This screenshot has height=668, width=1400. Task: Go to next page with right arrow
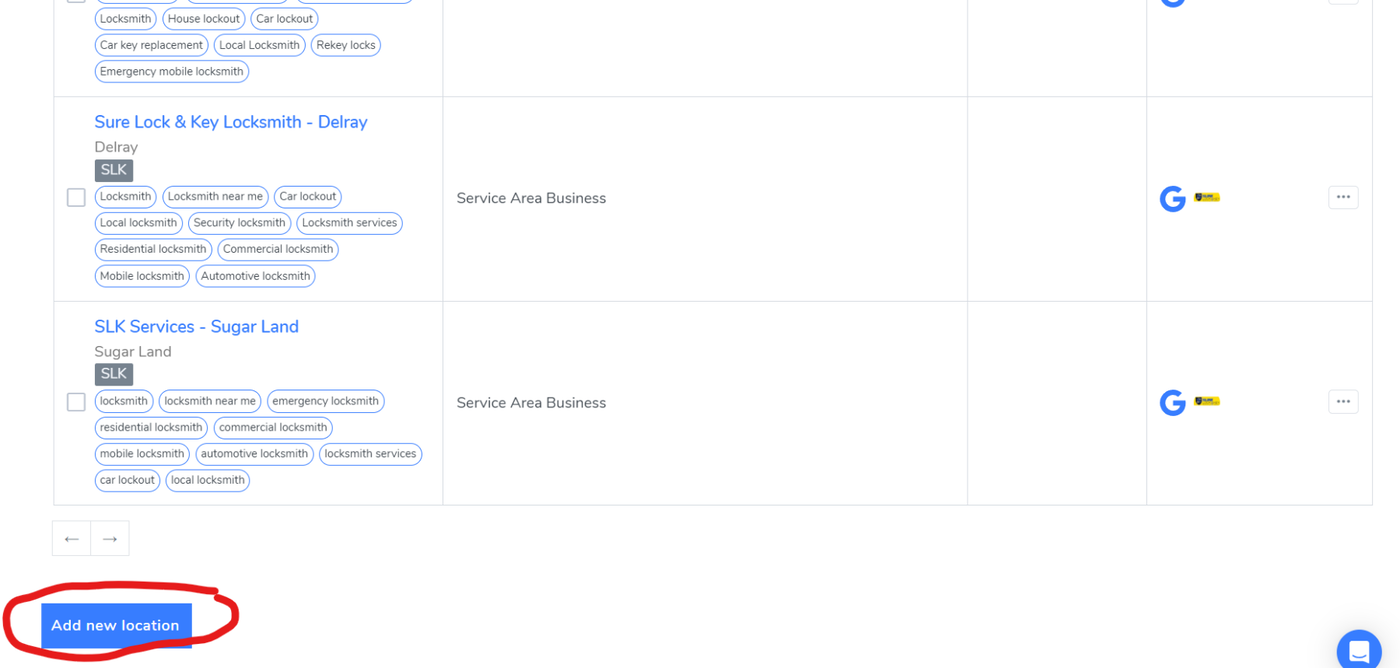(110, 539)
